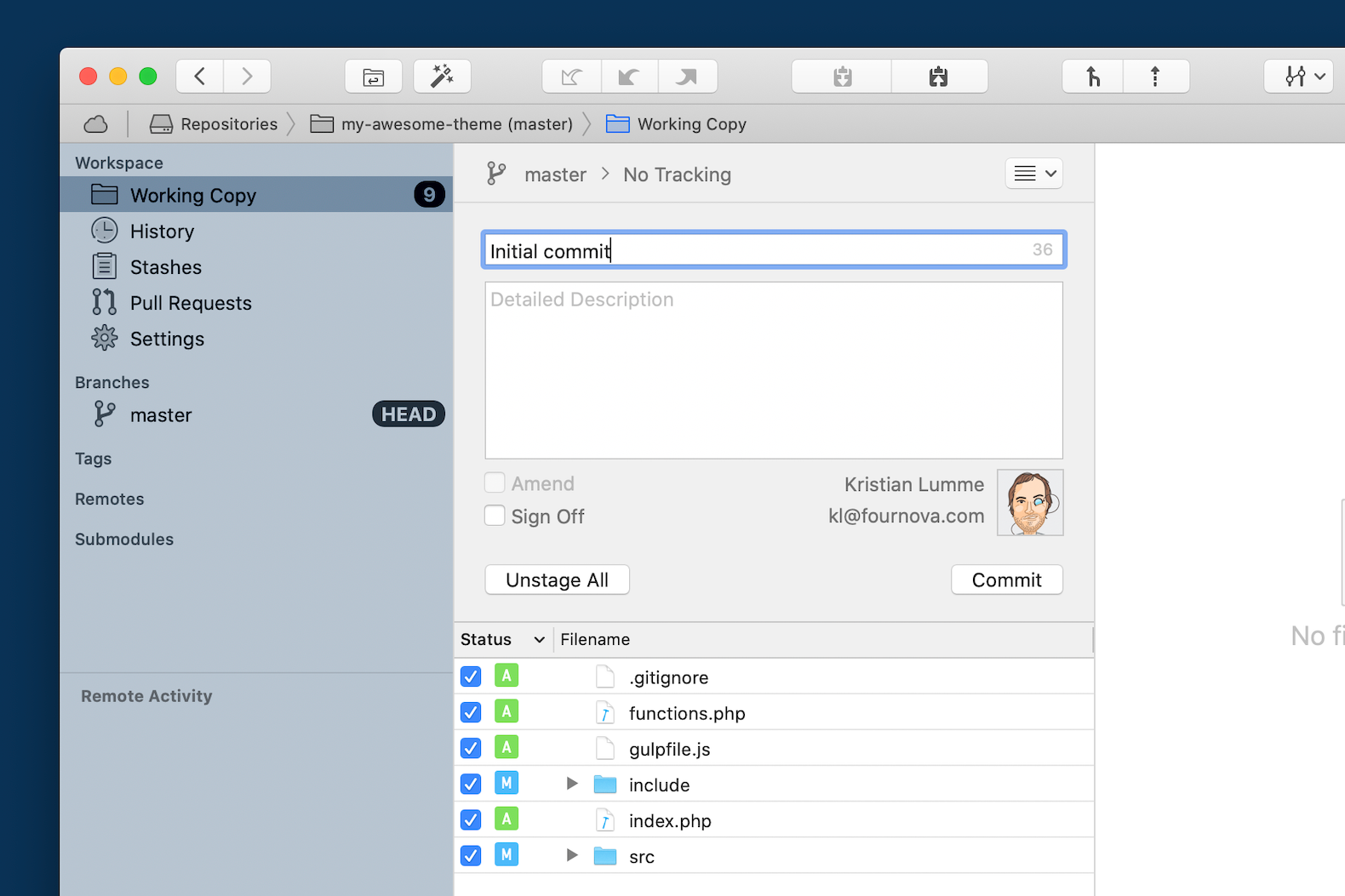
Task: Click the Merge toolbar icon
Action: coord(1093,77)
